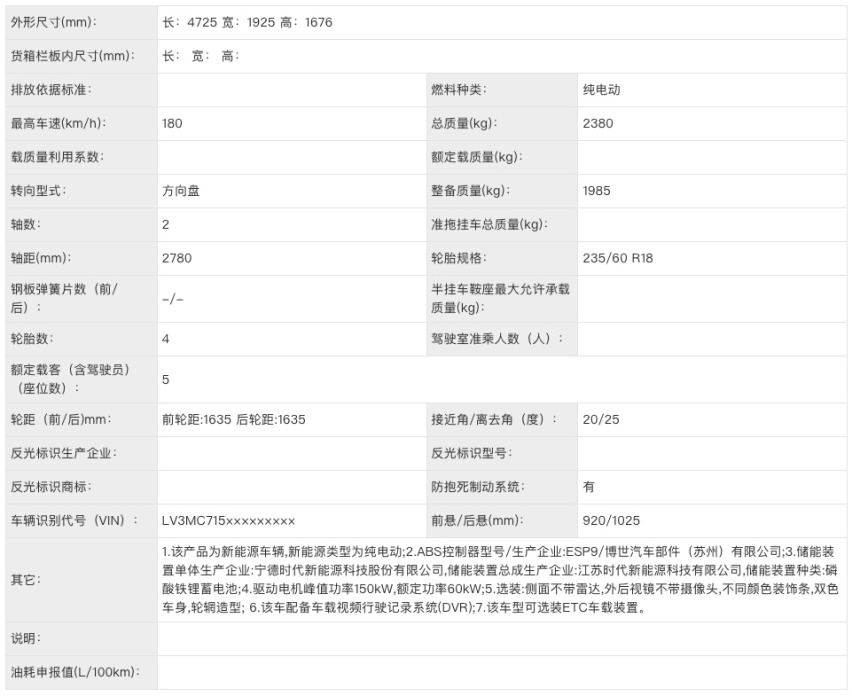The height and width of the screenshot is (696, 852).
Task: Click the 整备质量(kg) label
Action: [471, 191]
